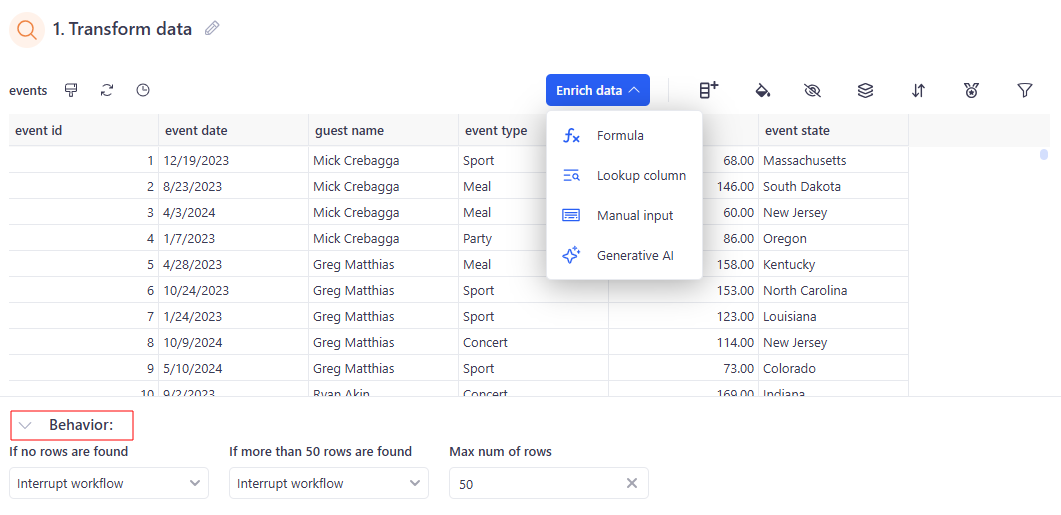
Task: Select the cell 10/24/2023
Action: (233, 290)
